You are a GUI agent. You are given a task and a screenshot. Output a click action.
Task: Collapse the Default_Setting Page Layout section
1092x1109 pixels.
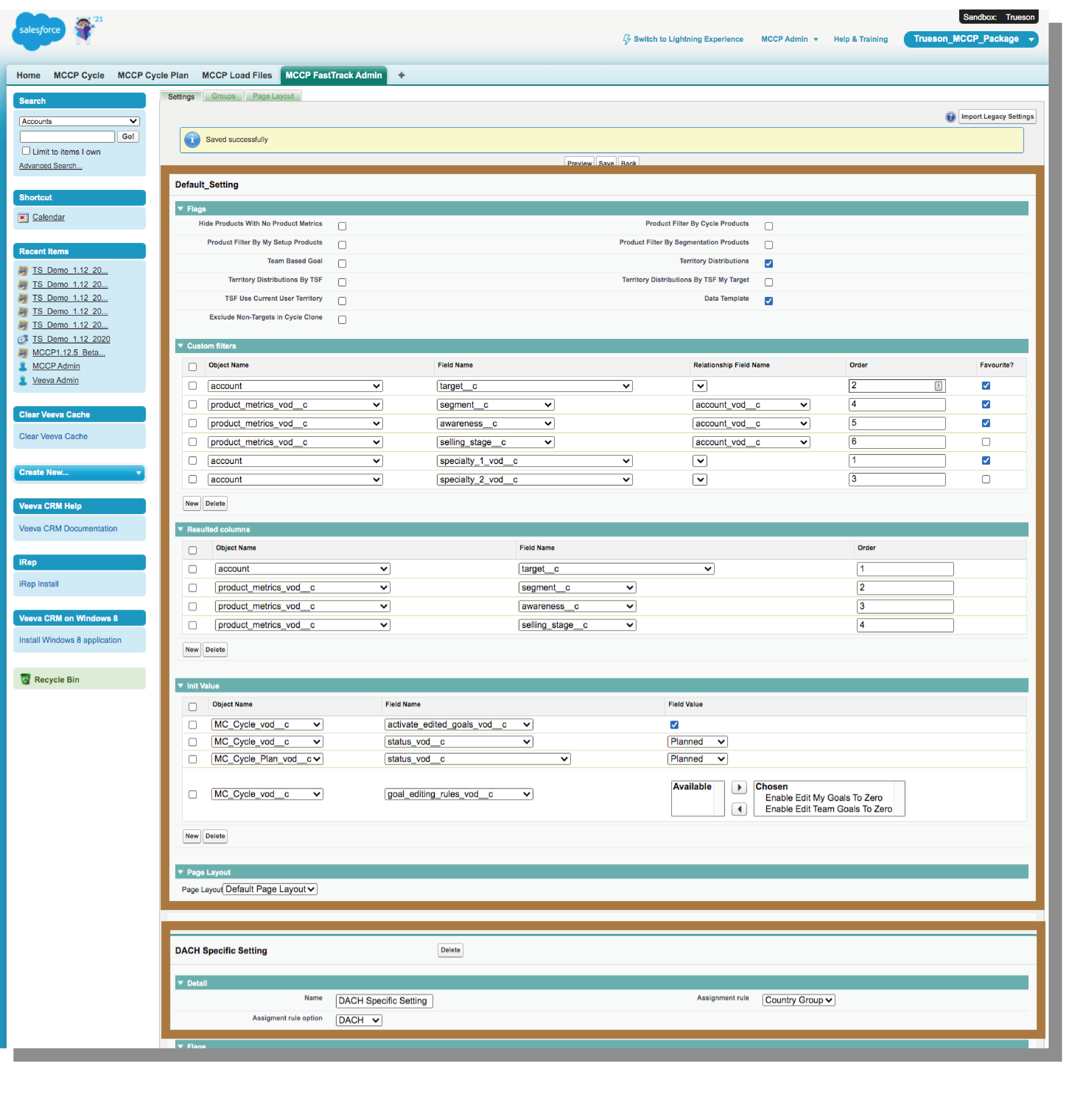(x=181, y=872)
